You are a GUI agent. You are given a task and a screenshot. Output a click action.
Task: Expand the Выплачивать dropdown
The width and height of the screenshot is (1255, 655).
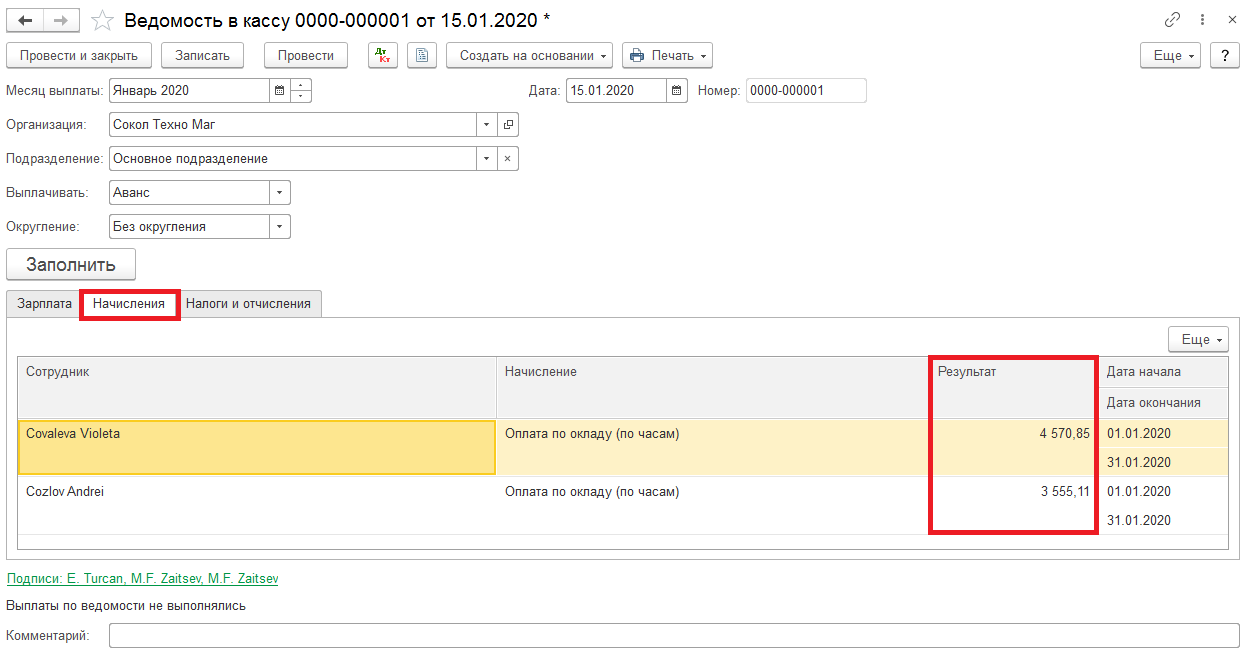[280, 193]
